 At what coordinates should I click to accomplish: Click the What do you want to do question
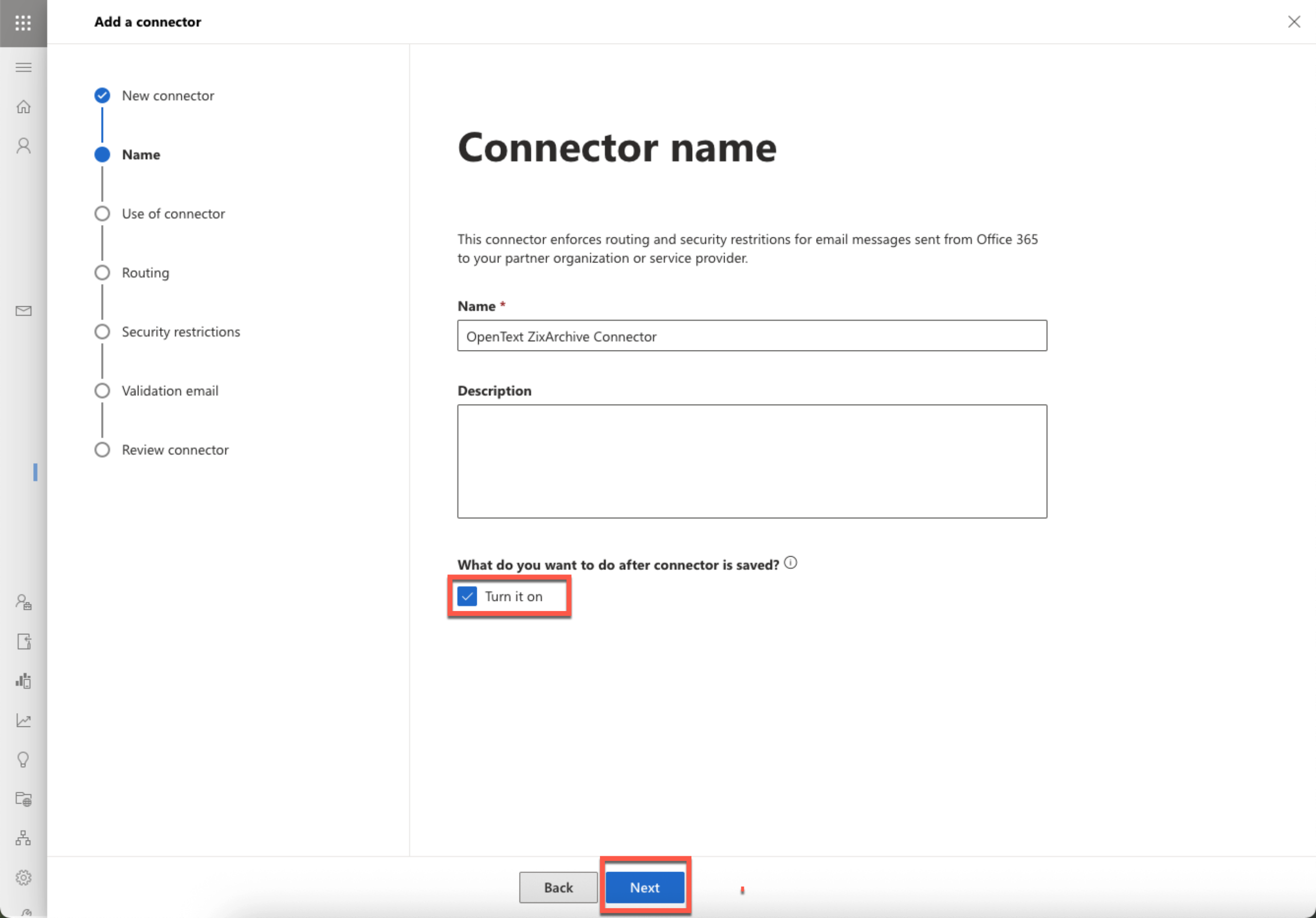point(618,565)
